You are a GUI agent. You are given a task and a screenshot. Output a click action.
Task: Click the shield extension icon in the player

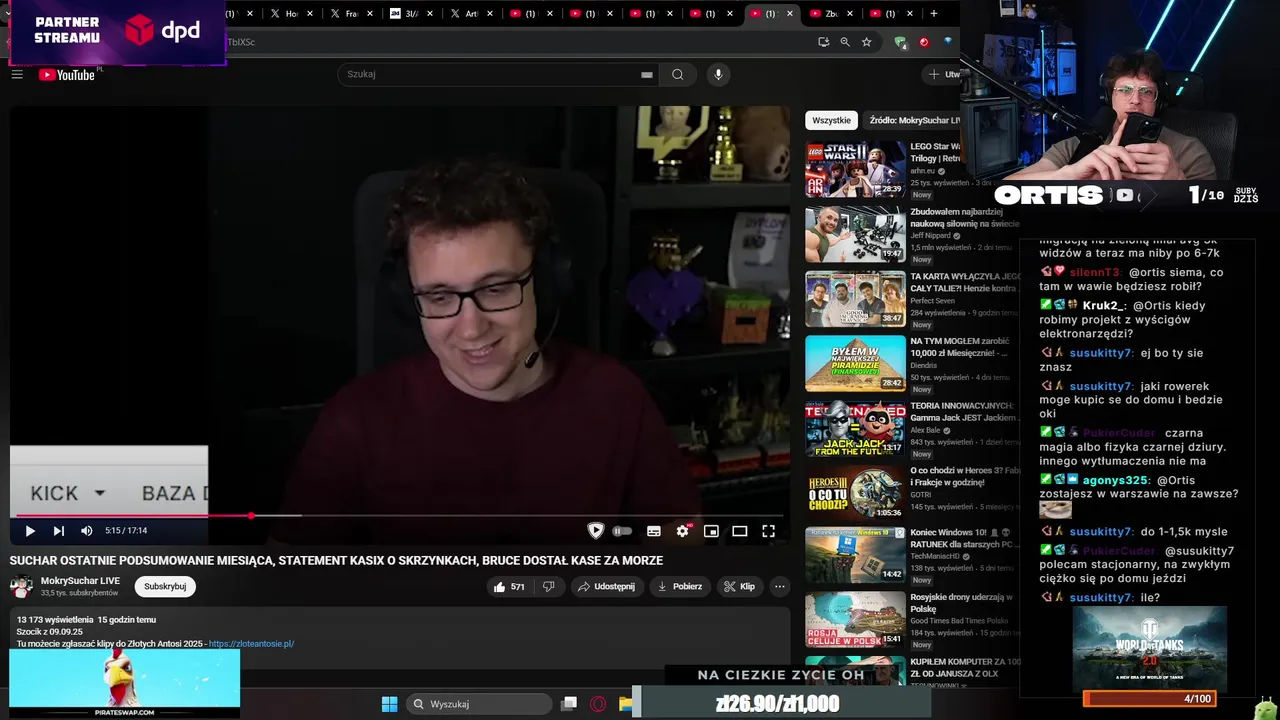[x=596, y=531]
